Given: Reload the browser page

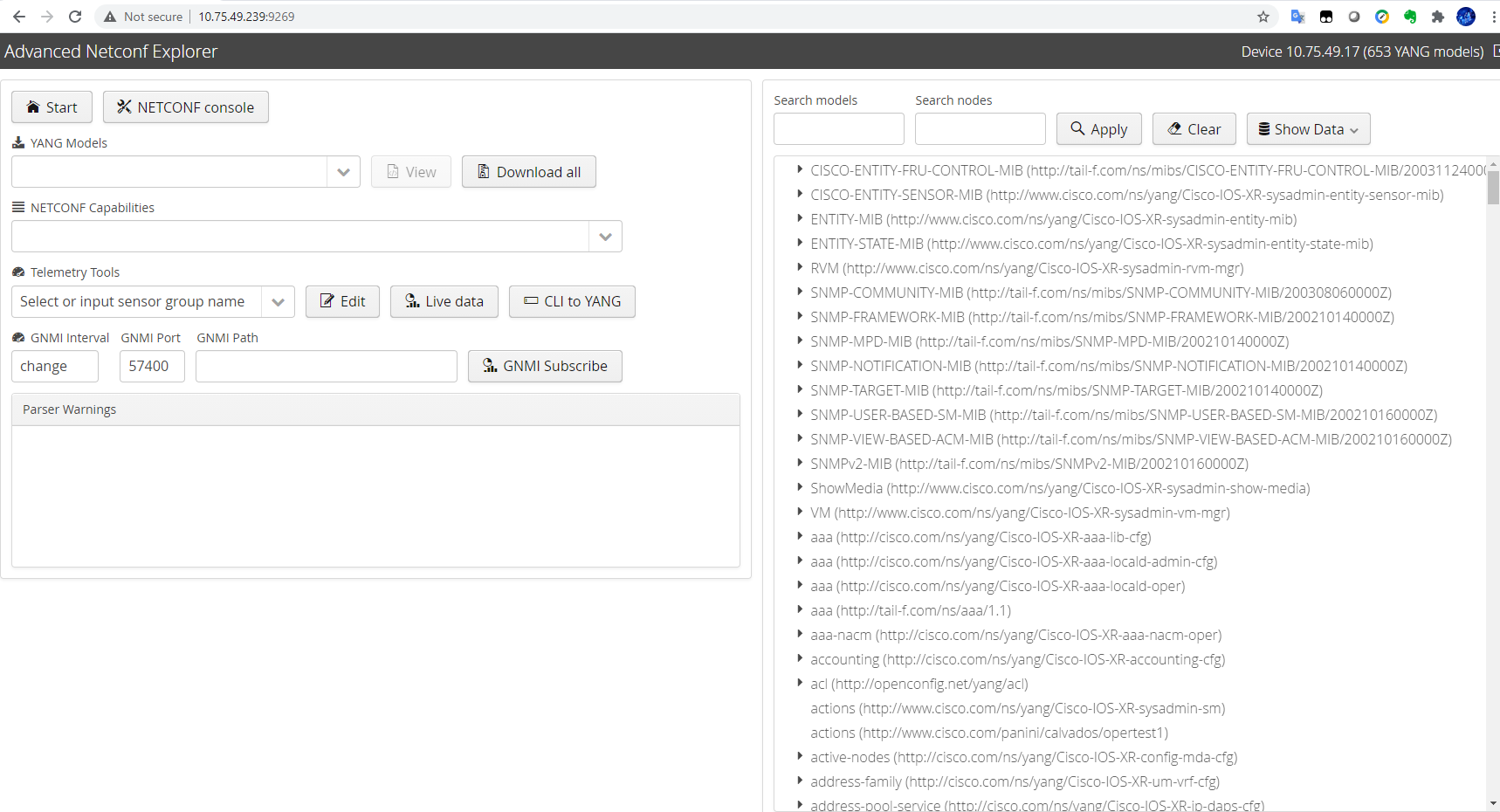Looking at the screenshot, I should pyautogui.click(x=75, y=17).
